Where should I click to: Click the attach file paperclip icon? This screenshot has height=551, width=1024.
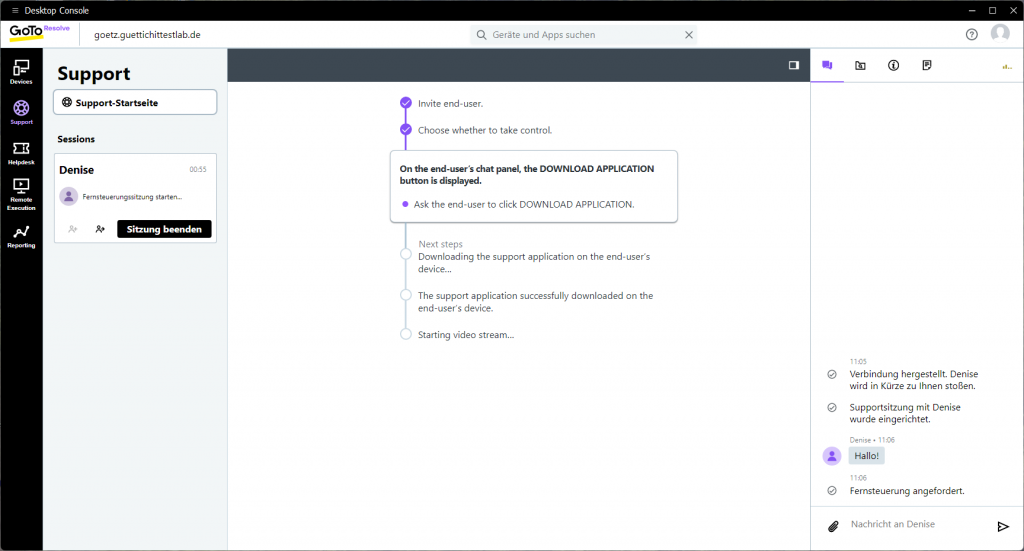832,526
